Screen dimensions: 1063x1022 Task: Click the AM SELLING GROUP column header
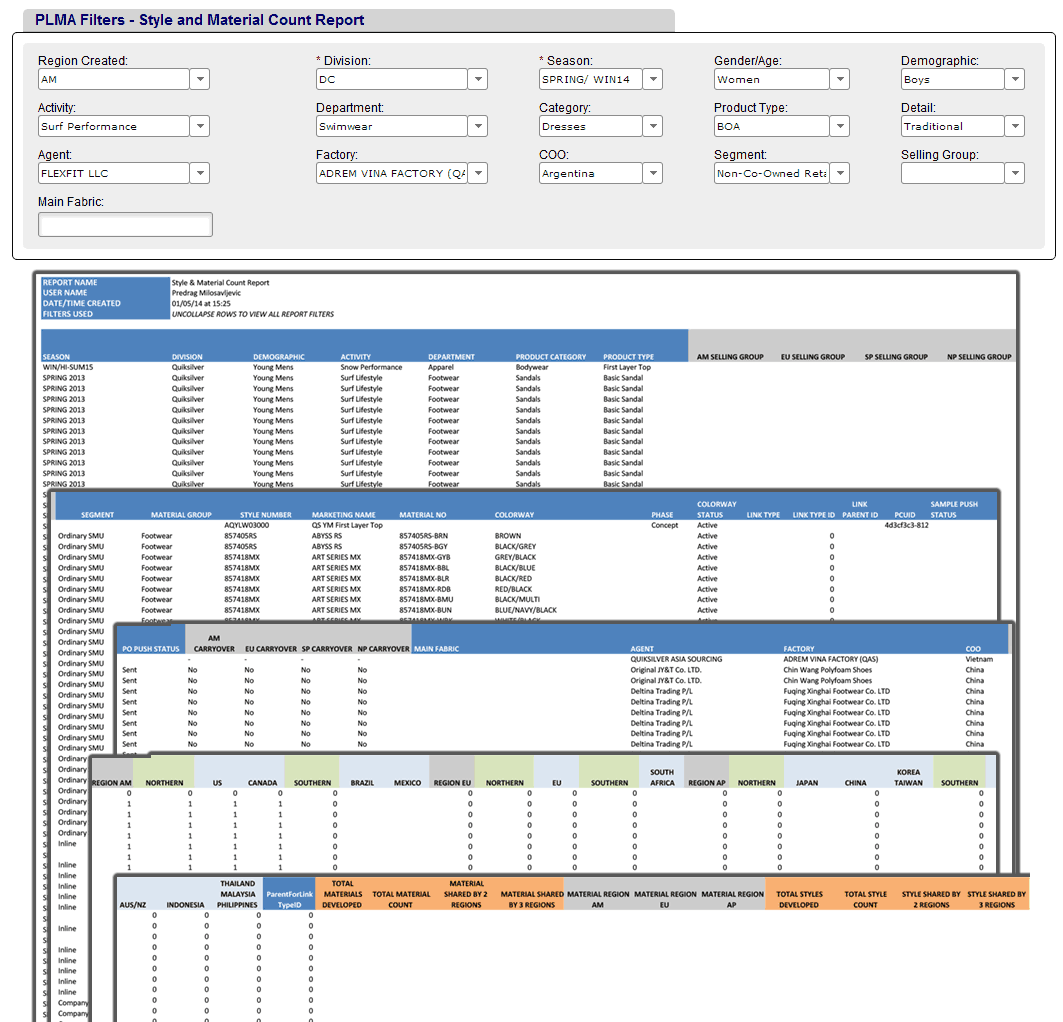tap(730, 357)
